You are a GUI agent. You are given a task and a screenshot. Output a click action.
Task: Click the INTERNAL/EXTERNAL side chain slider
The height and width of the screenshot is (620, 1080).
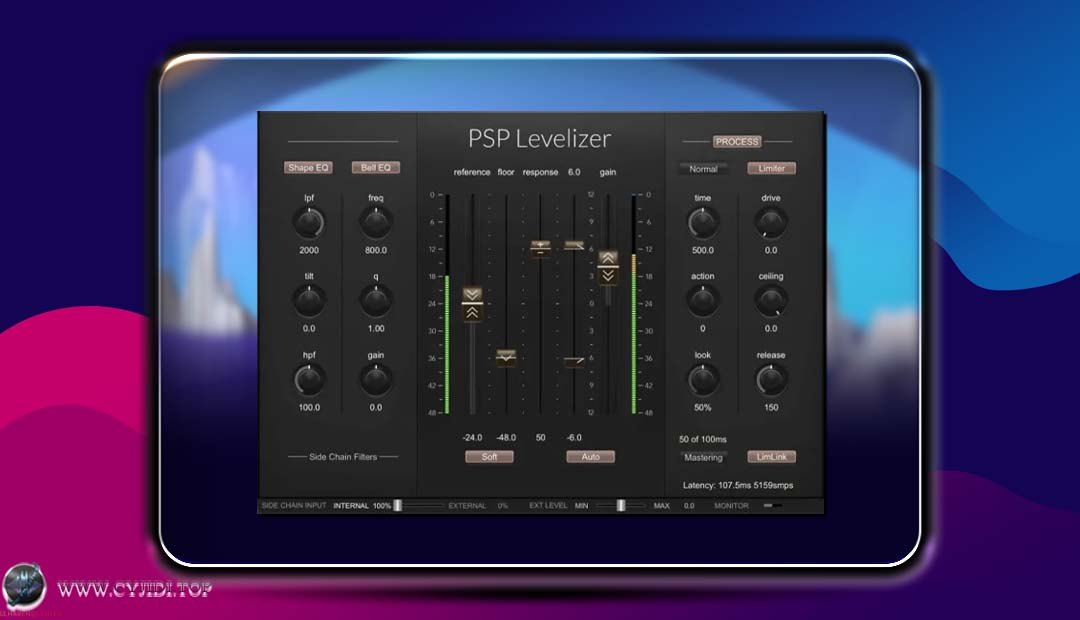click(x=419, y=506)
